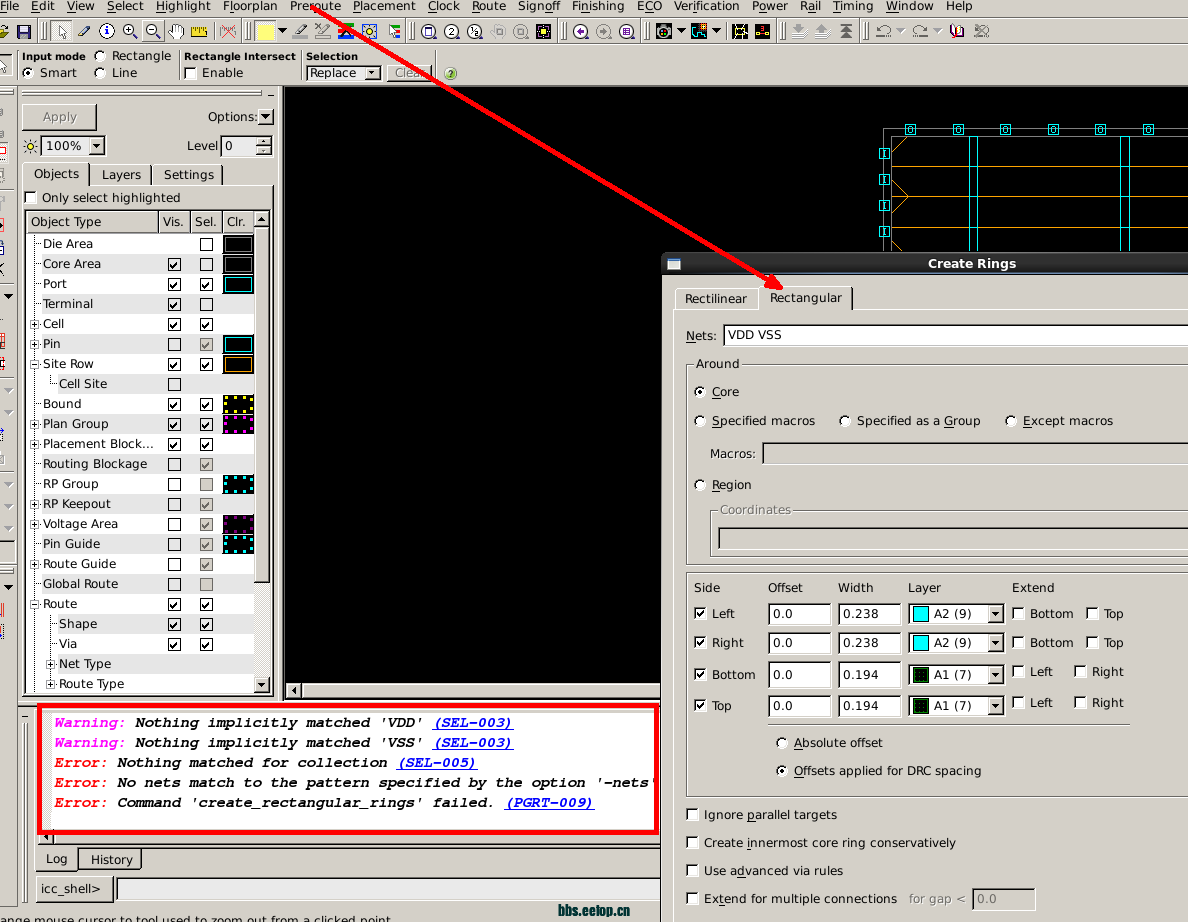Check Ignore parallel targets
This screenshot has height=922, width=1188.
[x=692, y=814]
